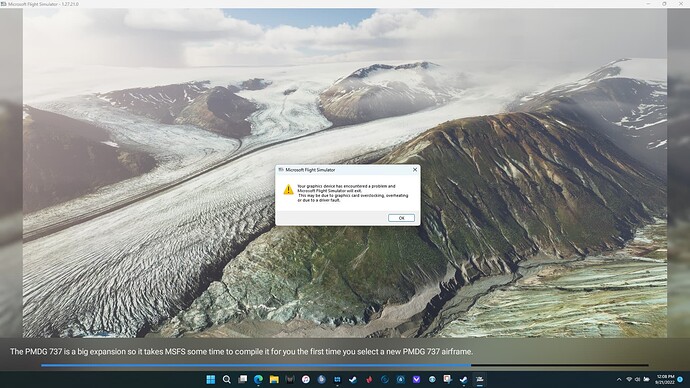This screenshot has width=690, height=388.
Task: Expand the hidden system tray icons chevron
Action: point(619,379)
